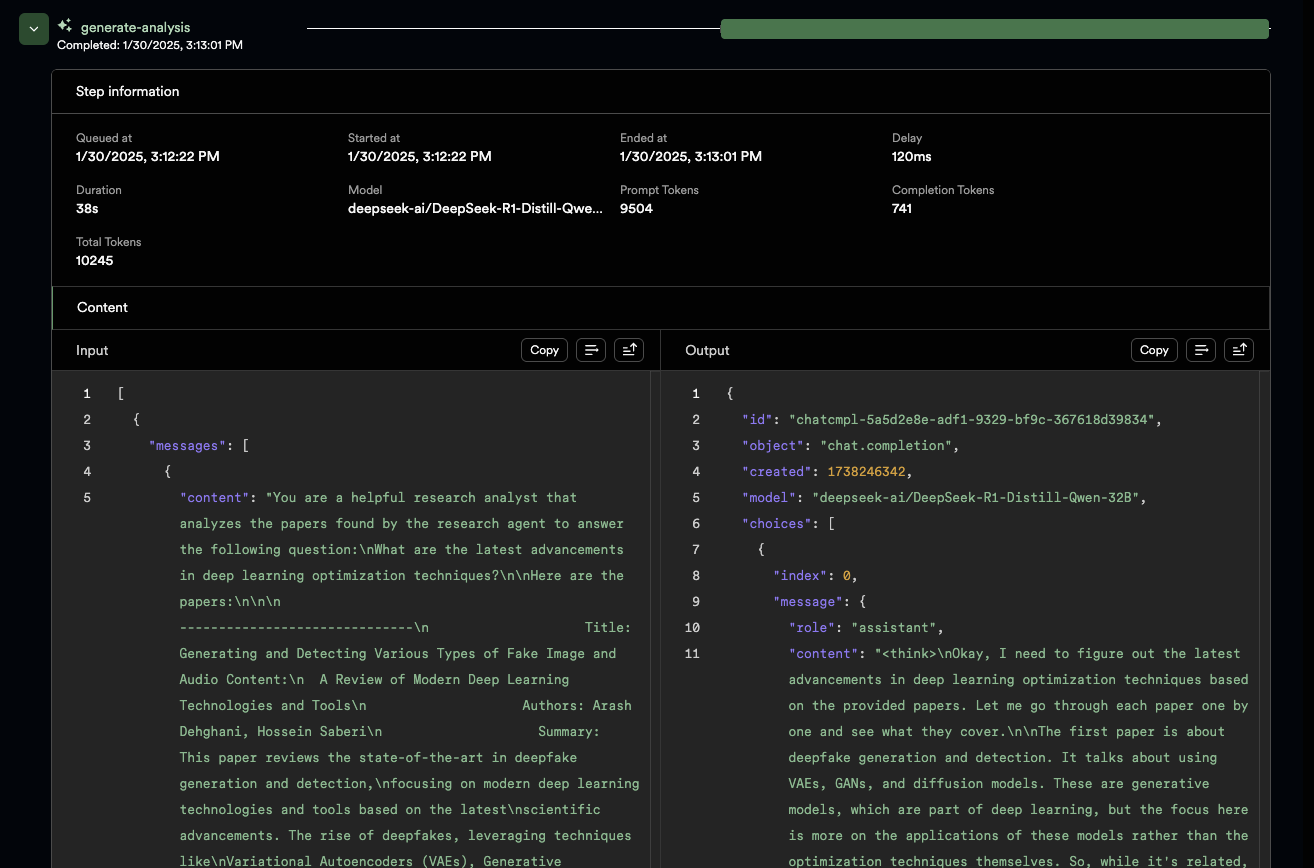This screenshot has width=1314, height=868.
Task: Click the generate-analysis step title
Action: point(135,27)
